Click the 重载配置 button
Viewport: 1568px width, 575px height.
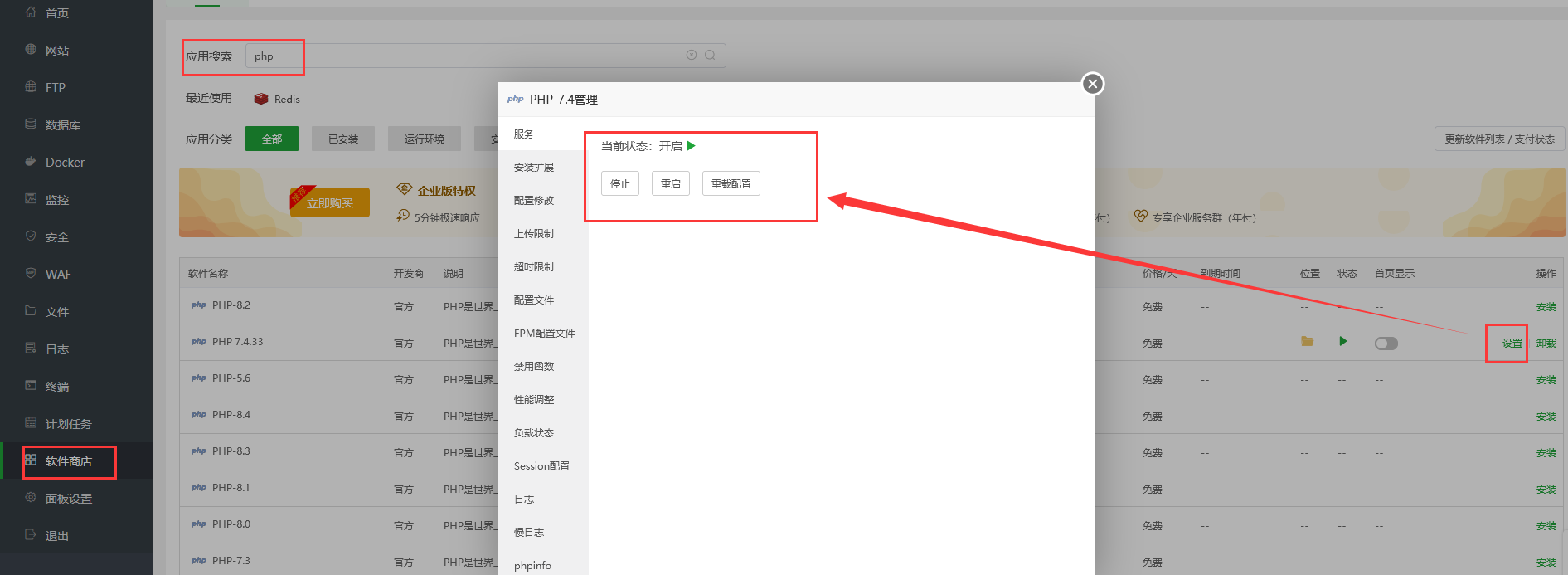coord(731,184)
